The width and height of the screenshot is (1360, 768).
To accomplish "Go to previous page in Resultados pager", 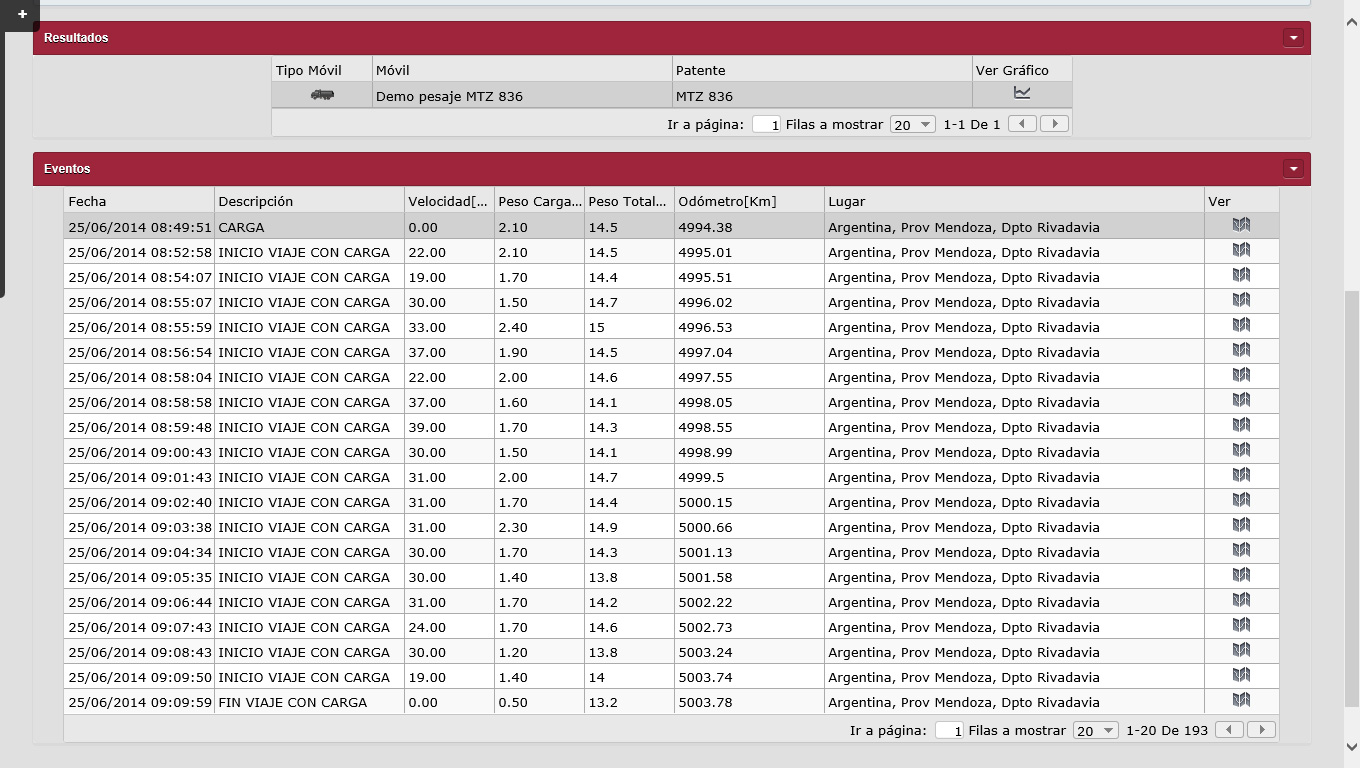I will [1022, 124].
